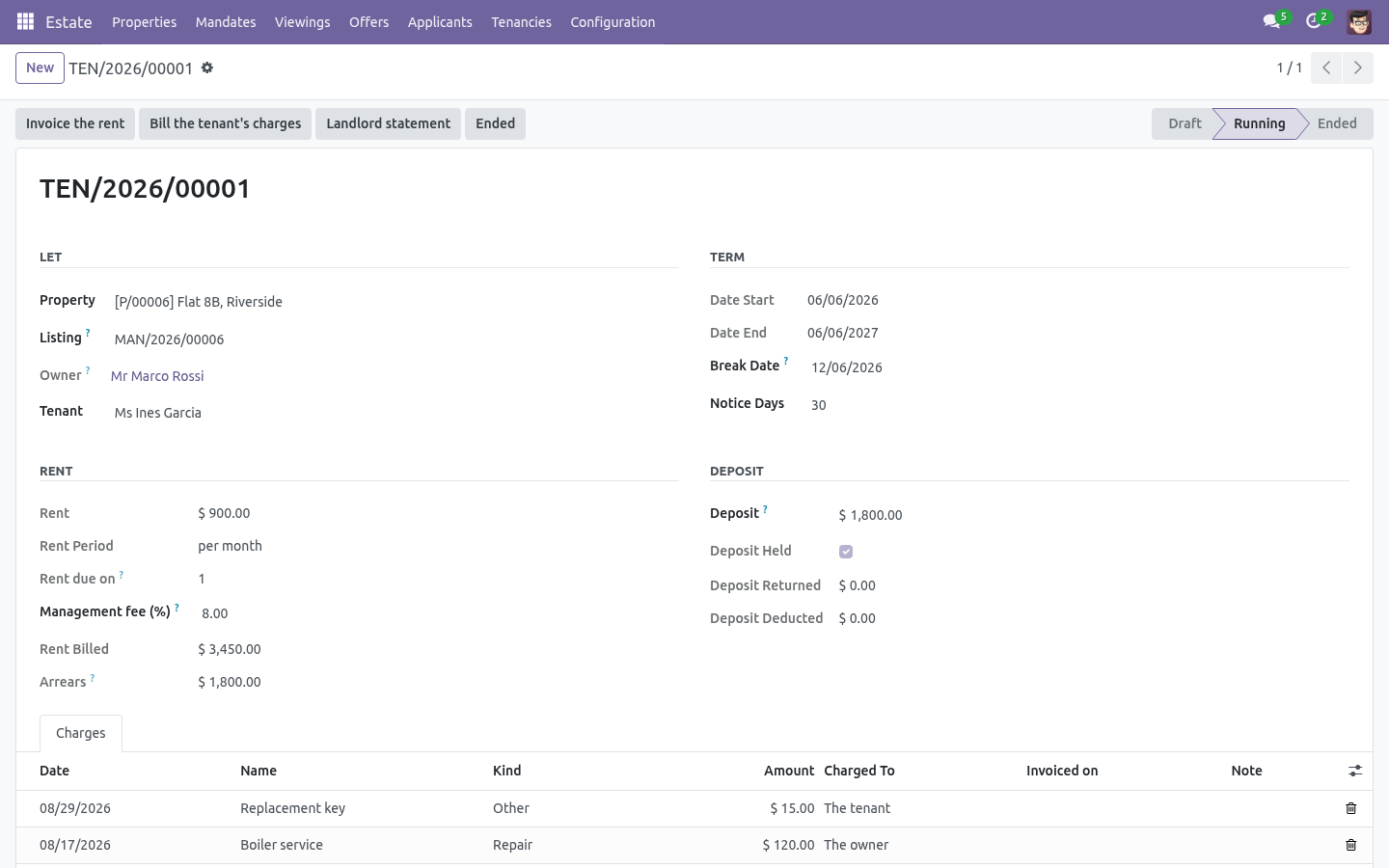Open the conversations icon with badge 5

(x=1275, y=21)
